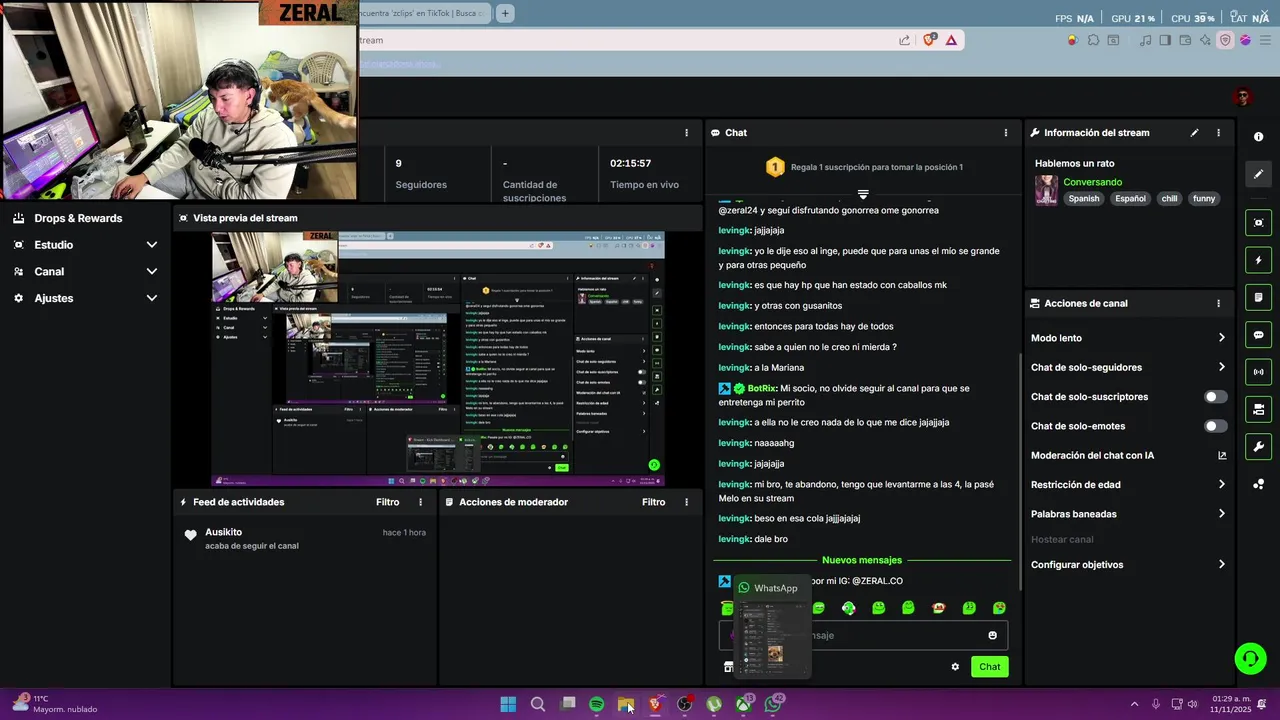The height and width of the screenshot is (720, 1280).
Task: Select the chill tag
Action: click(1169, 198)
